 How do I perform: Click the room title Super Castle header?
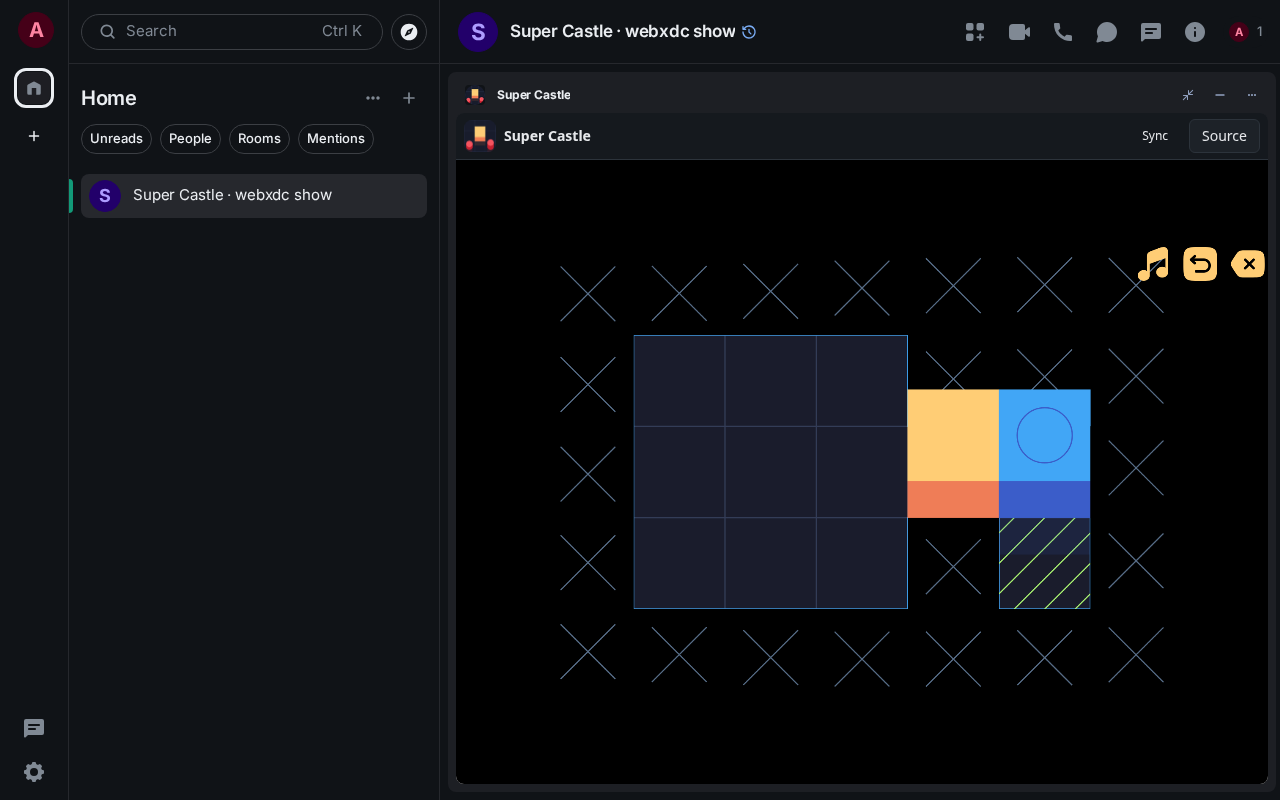point(623,32)
